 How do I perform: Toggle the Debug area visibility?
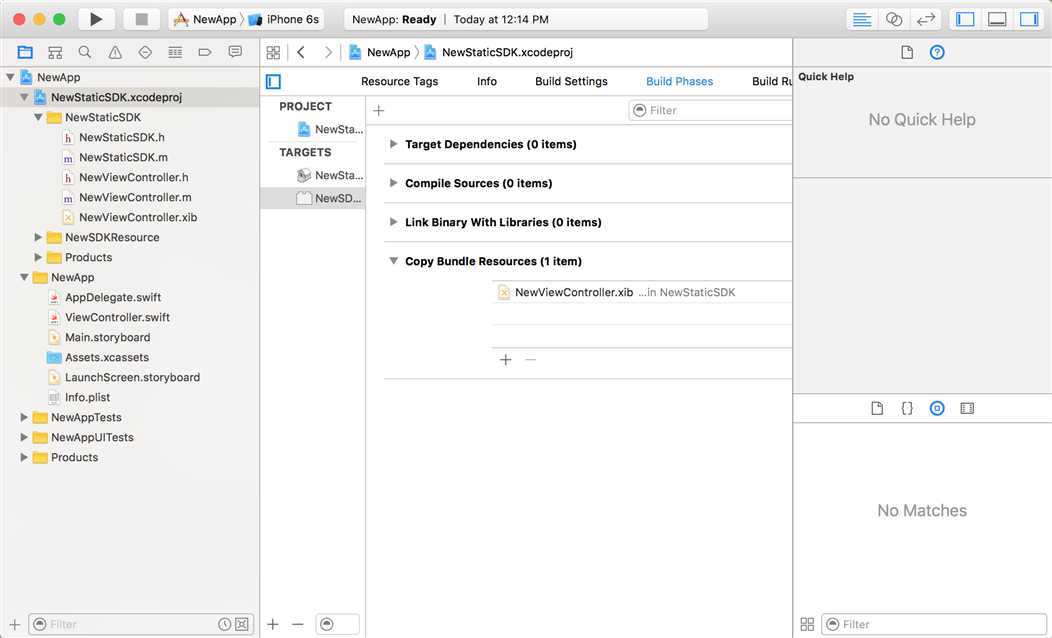[997, 19]
